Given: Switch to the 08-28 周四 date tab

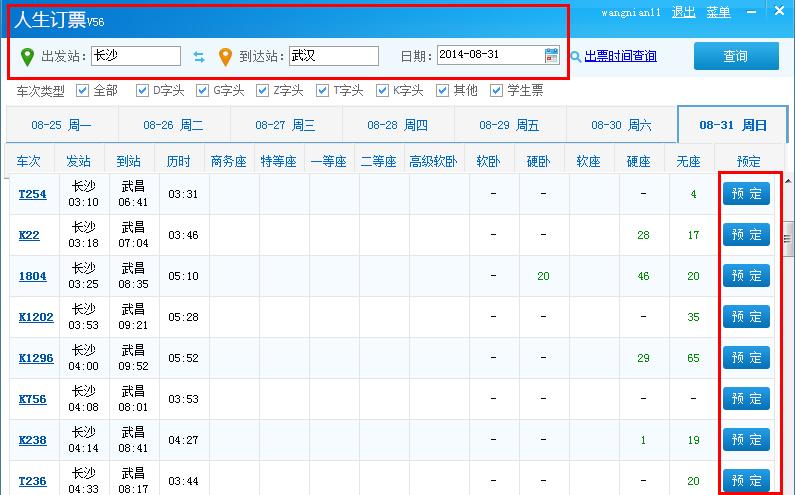Looking at the screenshot, I should pyautogui.click(x=397, y=126).
